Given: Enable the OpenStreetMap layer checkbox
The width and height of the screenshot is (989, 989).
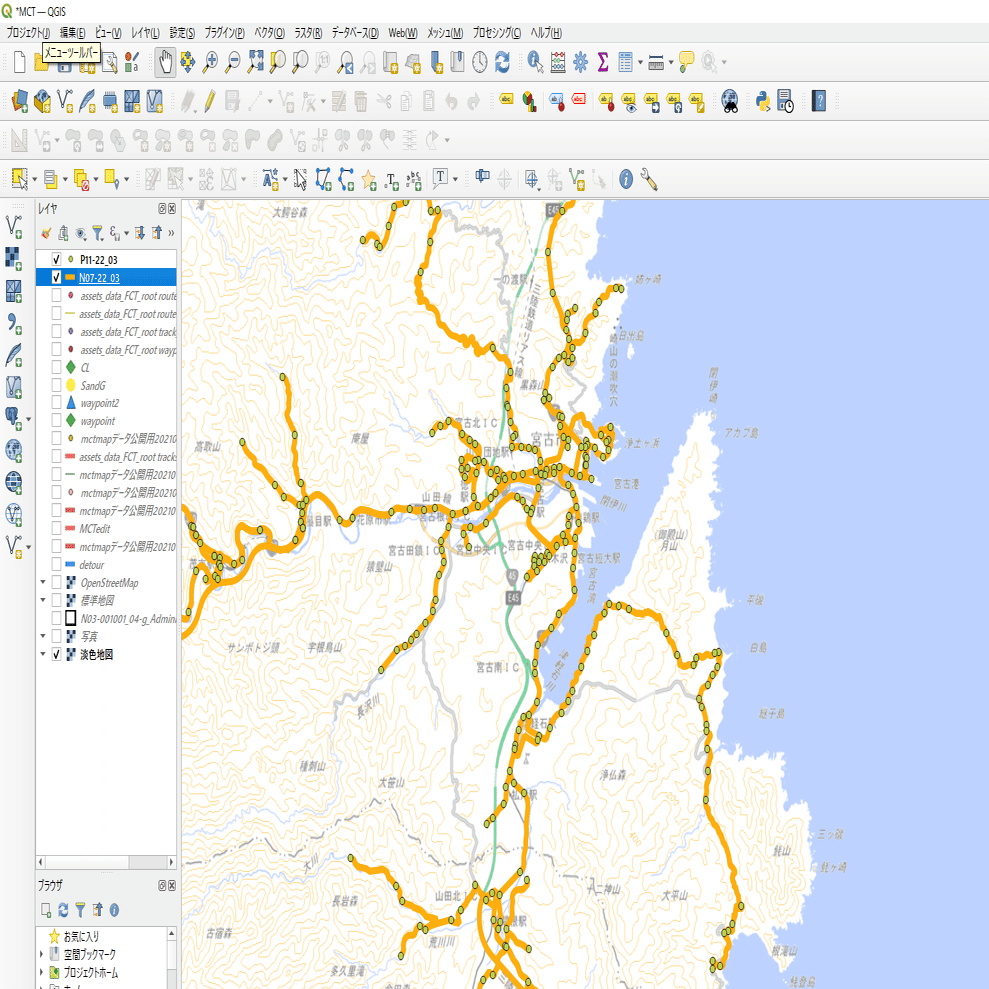Looking at the screenshot, I should pyautogui.click(x=56, y=582).
